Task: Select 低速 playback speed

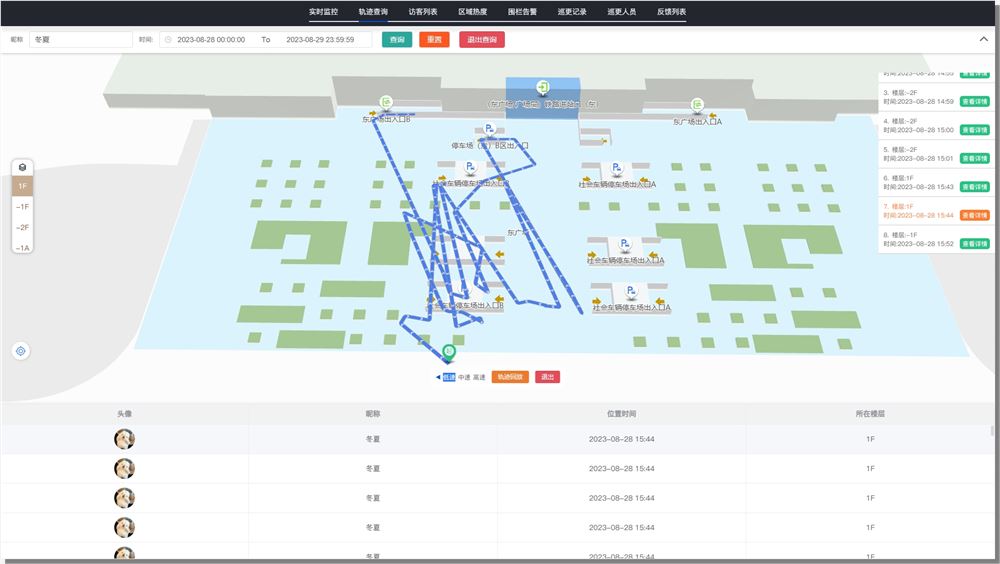Action: (x=449, y=377)
